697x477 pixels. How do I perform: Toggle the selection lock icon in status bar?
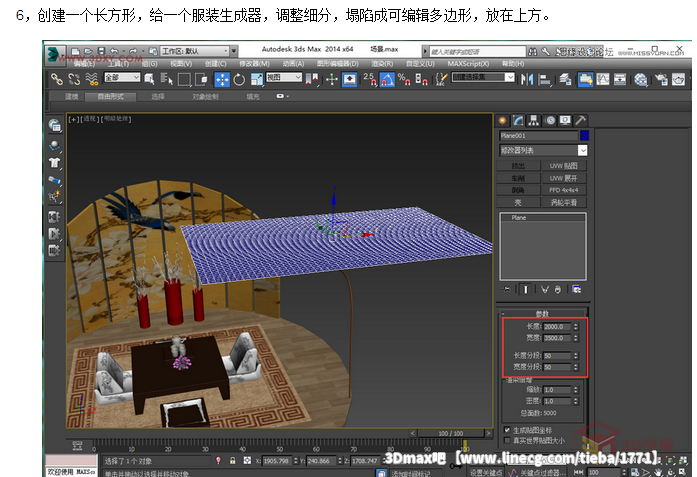[x=232, y=461]
